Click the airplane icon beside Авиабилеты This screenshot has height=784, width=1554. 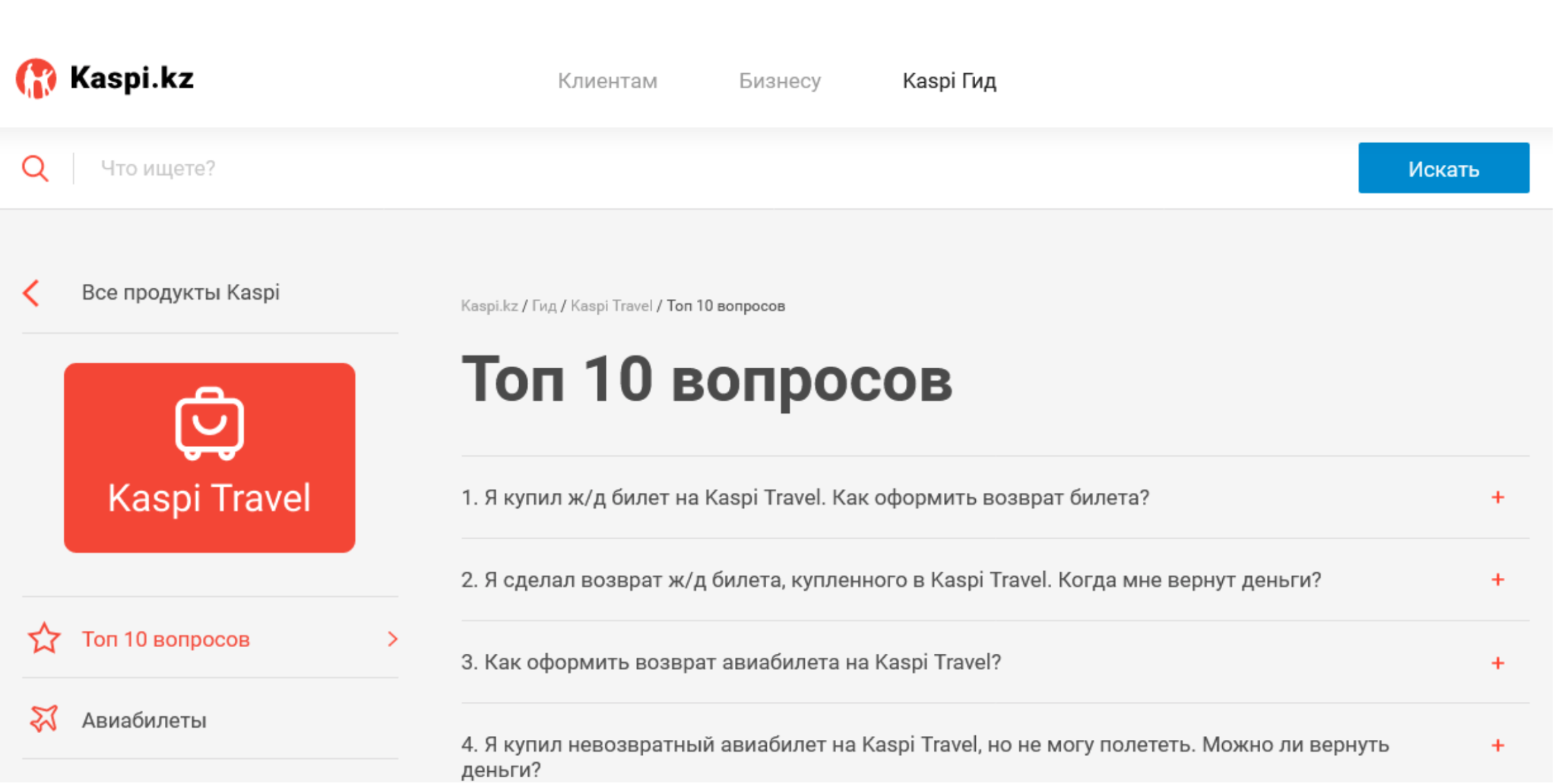pyautogui.click(x=44, y=720)
